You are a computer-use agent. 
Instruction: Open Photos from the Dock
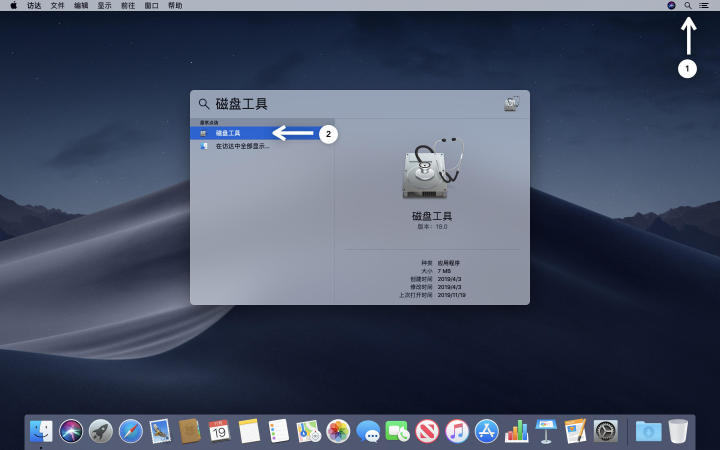pos(338,432)
